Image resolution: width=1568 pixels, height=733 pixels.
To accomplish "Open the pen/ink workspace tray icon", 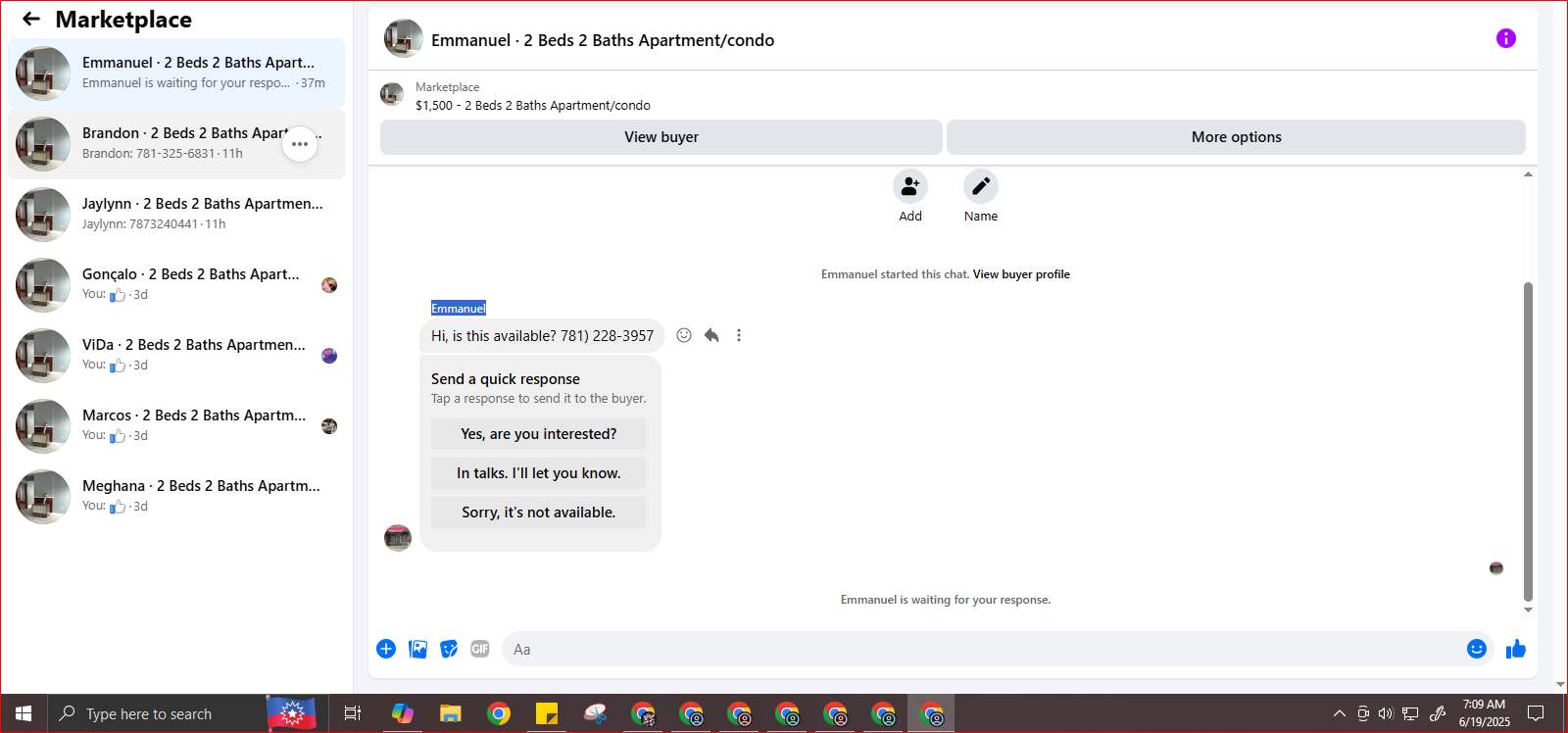I will click(1438, 713).
